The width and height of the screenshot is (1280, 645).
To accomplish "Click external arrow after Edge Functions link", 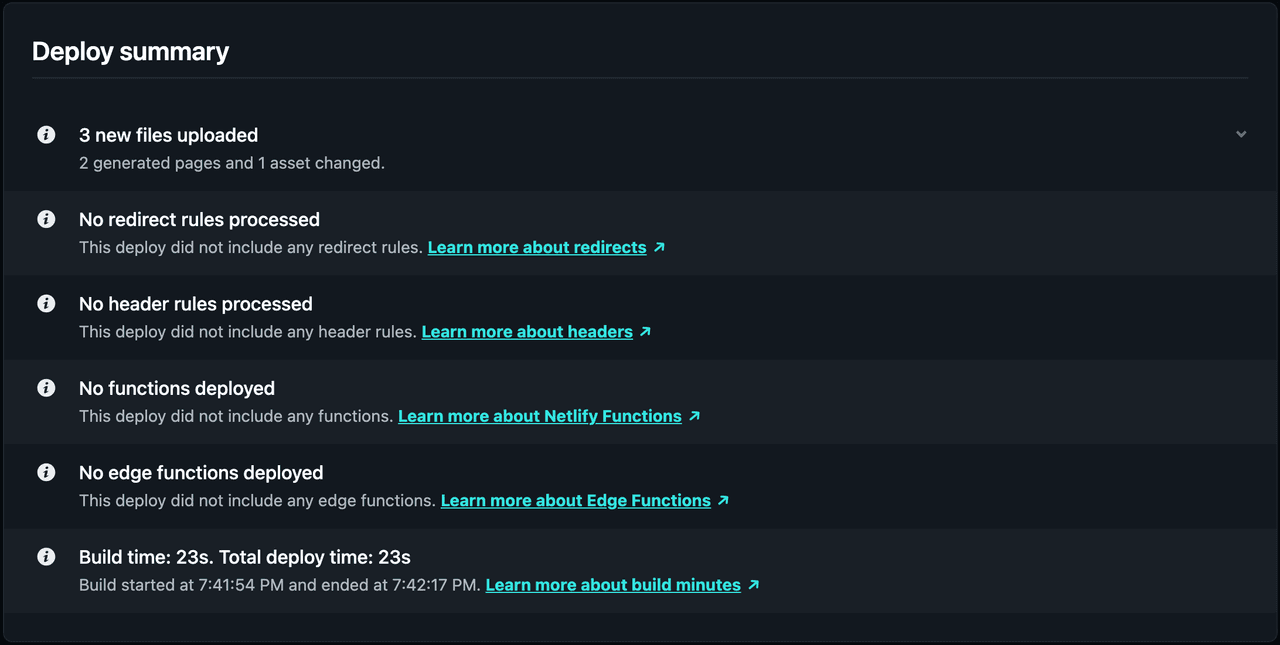I will [723, 500].
